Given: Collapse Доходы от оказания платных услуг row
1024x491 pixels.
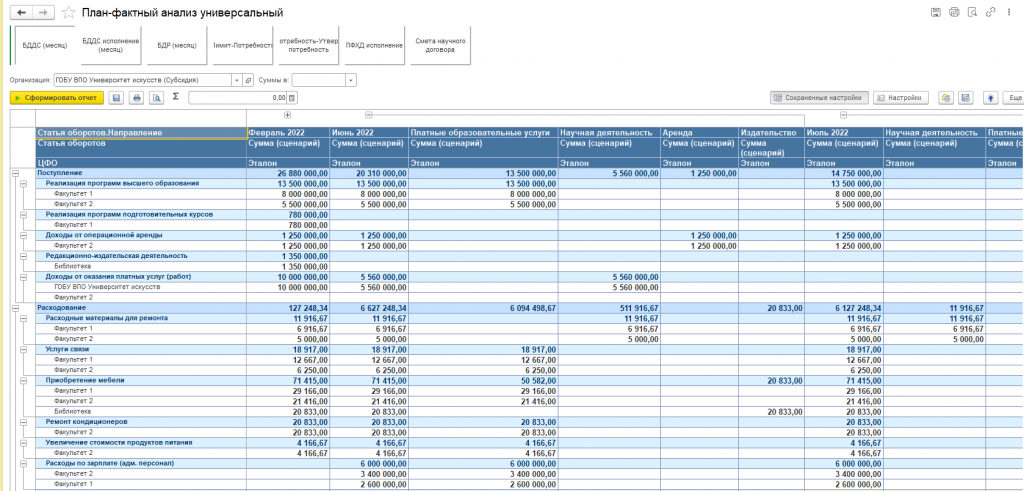Looking at the screenshot, I should (25, 277).
